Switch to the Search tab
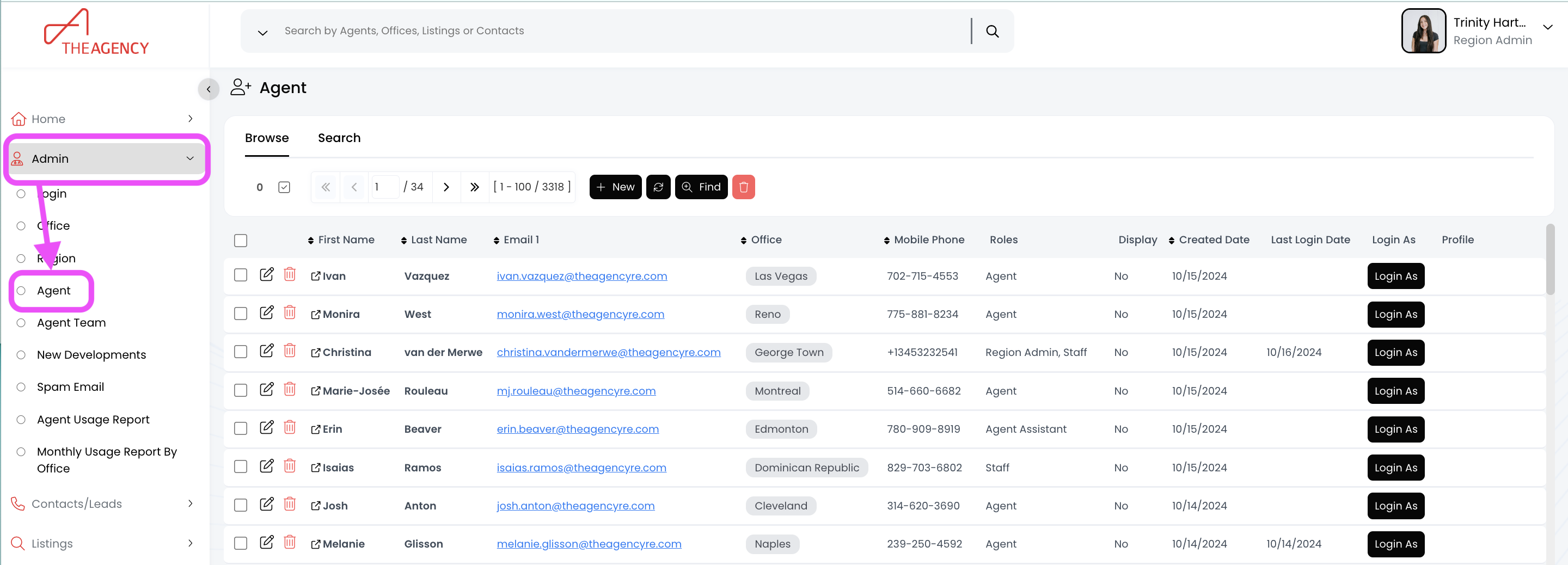The width and height of the screenshot is (1568, 565). pos(339,138)
